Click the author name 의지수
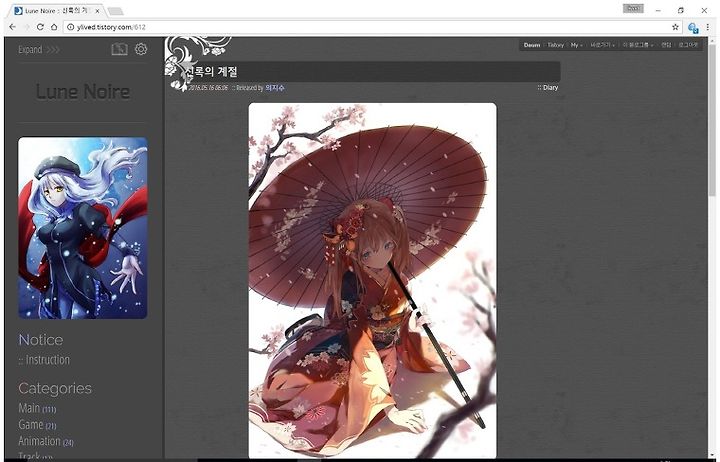This screenshot has height=462, width=720. pos(275,88)
